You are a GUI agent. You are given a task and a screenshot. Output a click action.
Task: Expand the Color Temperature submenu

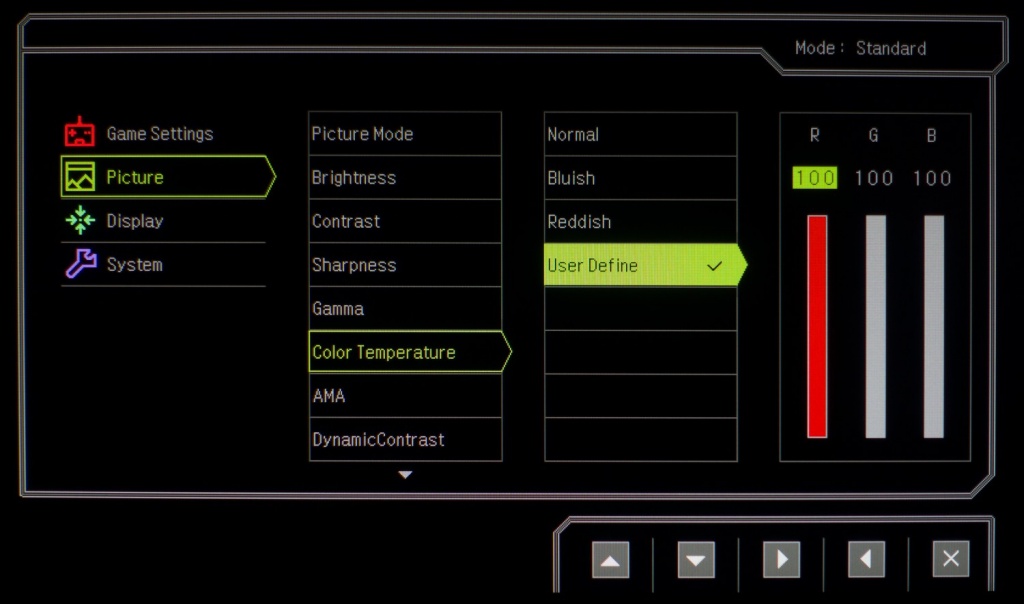[x=405, y=352]
